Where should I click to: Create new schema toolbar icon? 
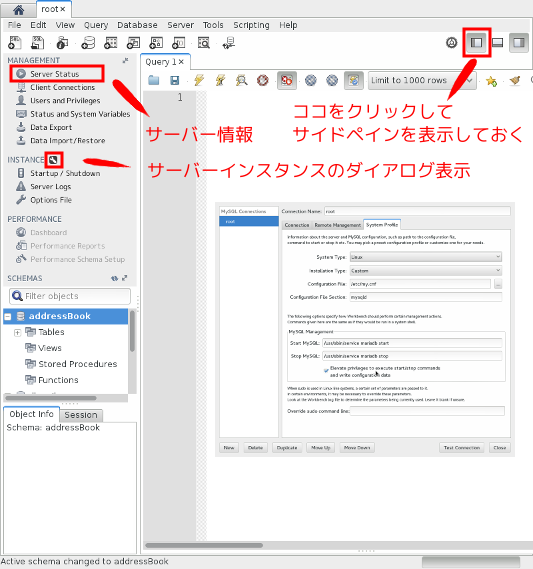pos(88,43)
